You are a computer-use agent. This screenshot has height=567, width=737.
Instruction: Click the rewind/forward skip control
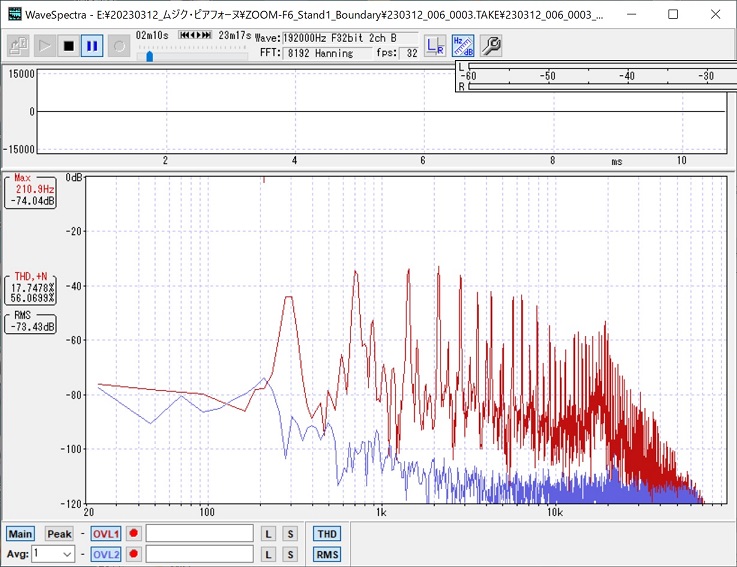(x=195, y=35)
